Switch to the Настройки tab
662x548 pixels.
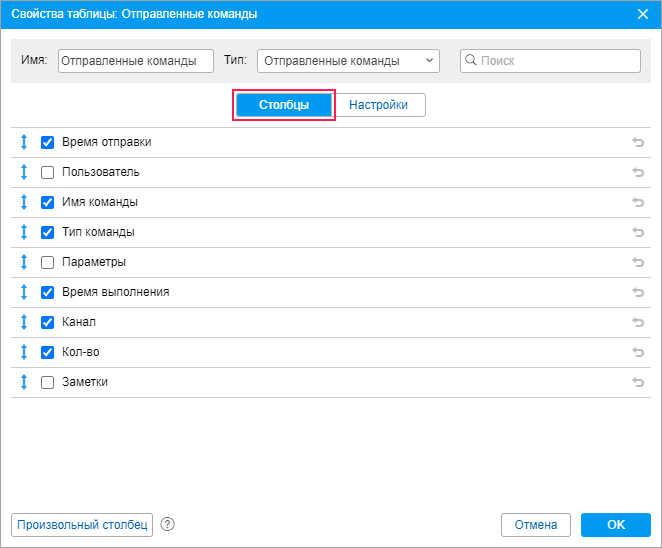(x=378, y=105)
